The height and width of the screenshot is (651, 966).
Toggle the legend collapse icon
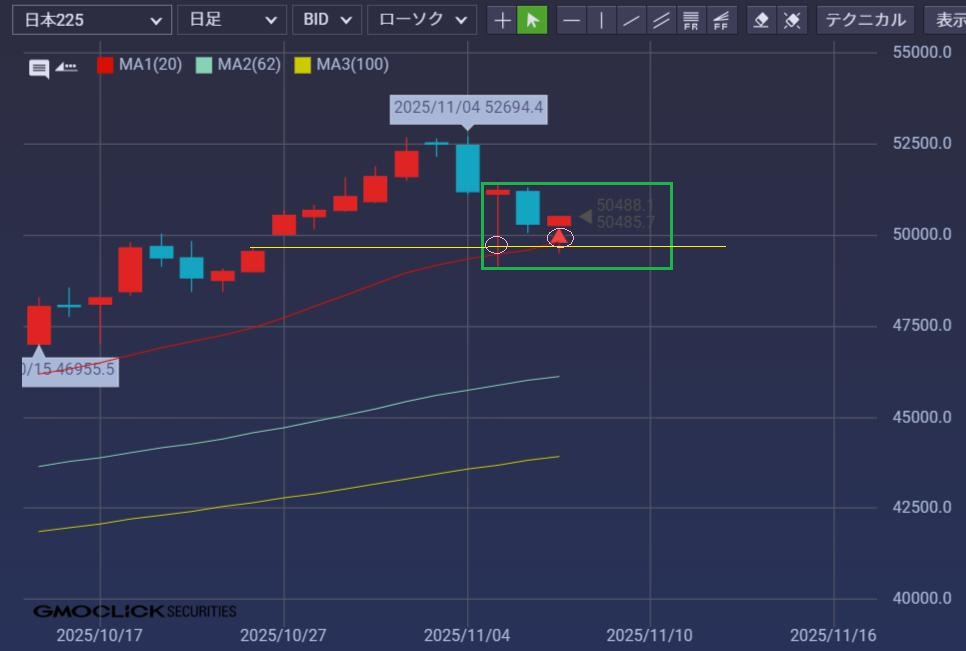(x=66, y=67)
